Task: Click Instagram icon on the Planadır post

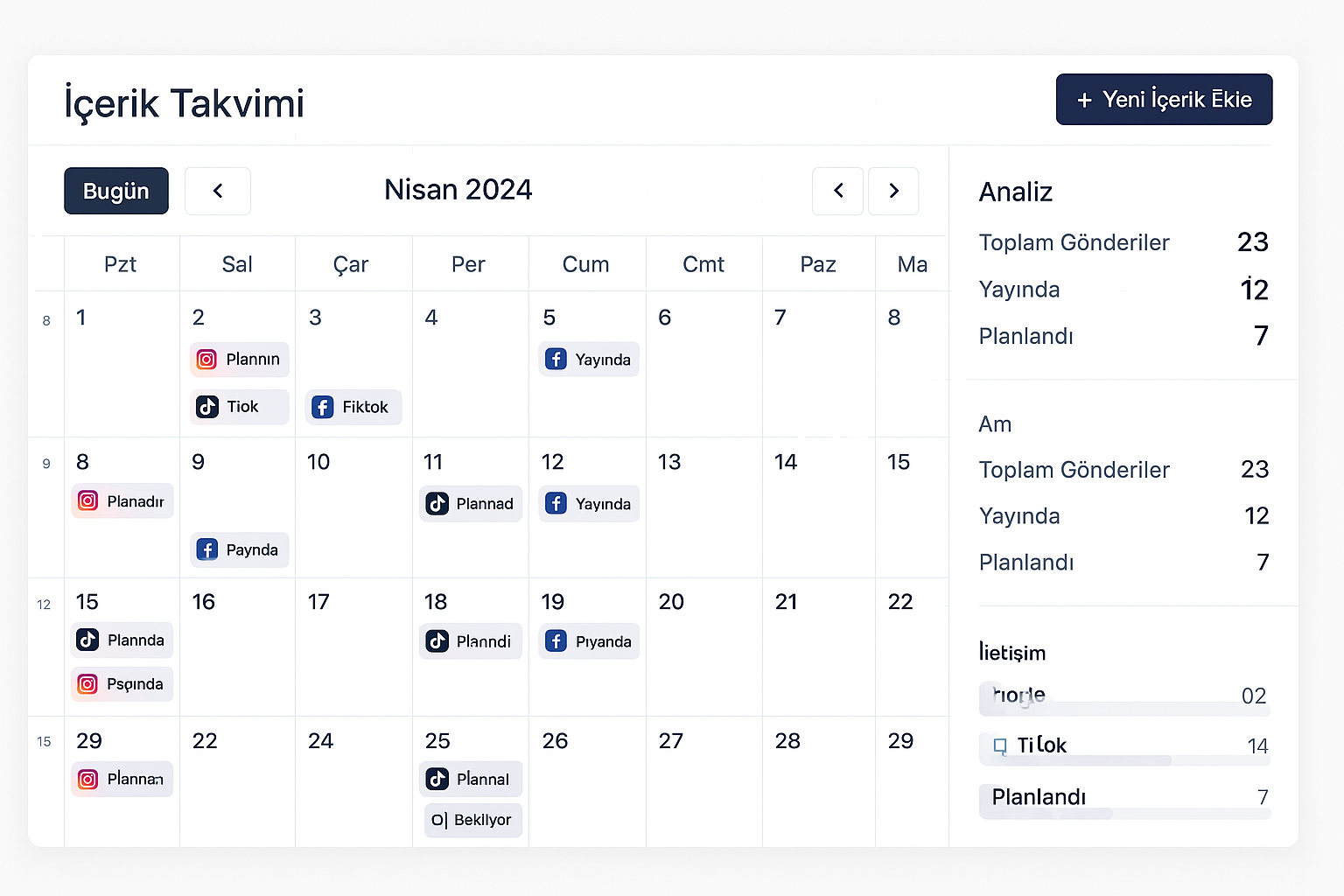Action: point(87,500)
